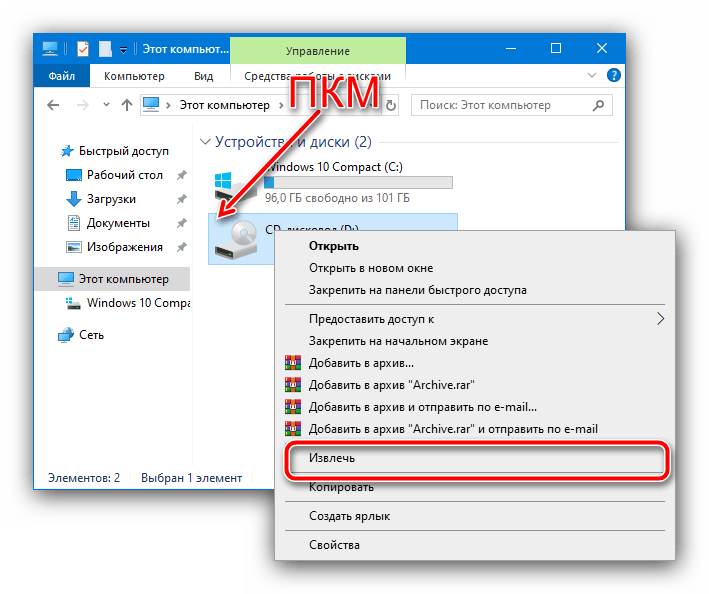Click status text Выбран 1 элемент
This screenshot has width=709, height=594.
pos(191,478)
